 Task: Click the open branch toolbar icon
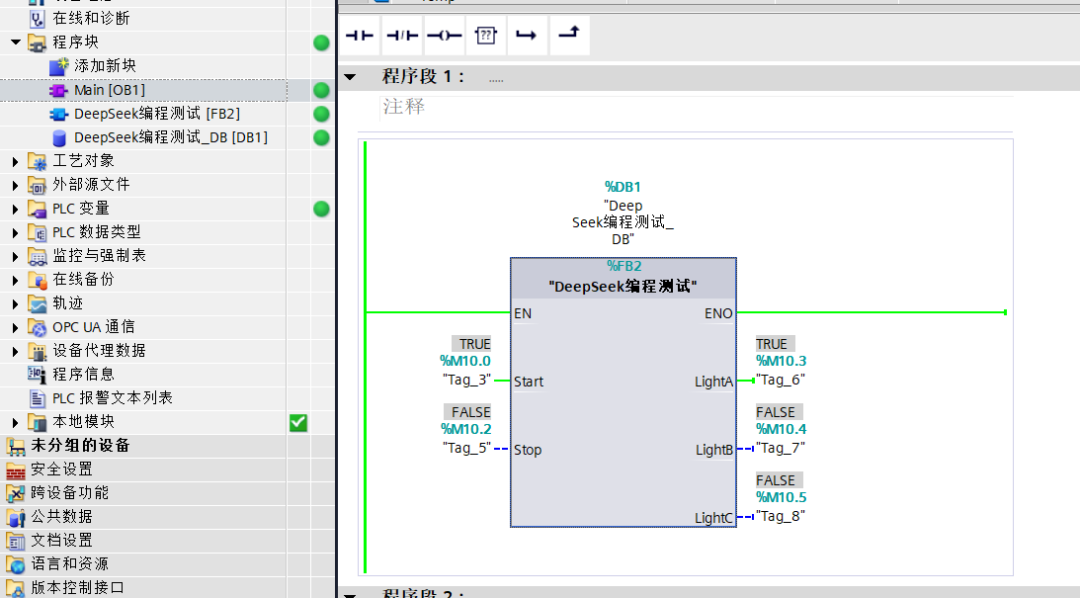[x=527, y=35]
